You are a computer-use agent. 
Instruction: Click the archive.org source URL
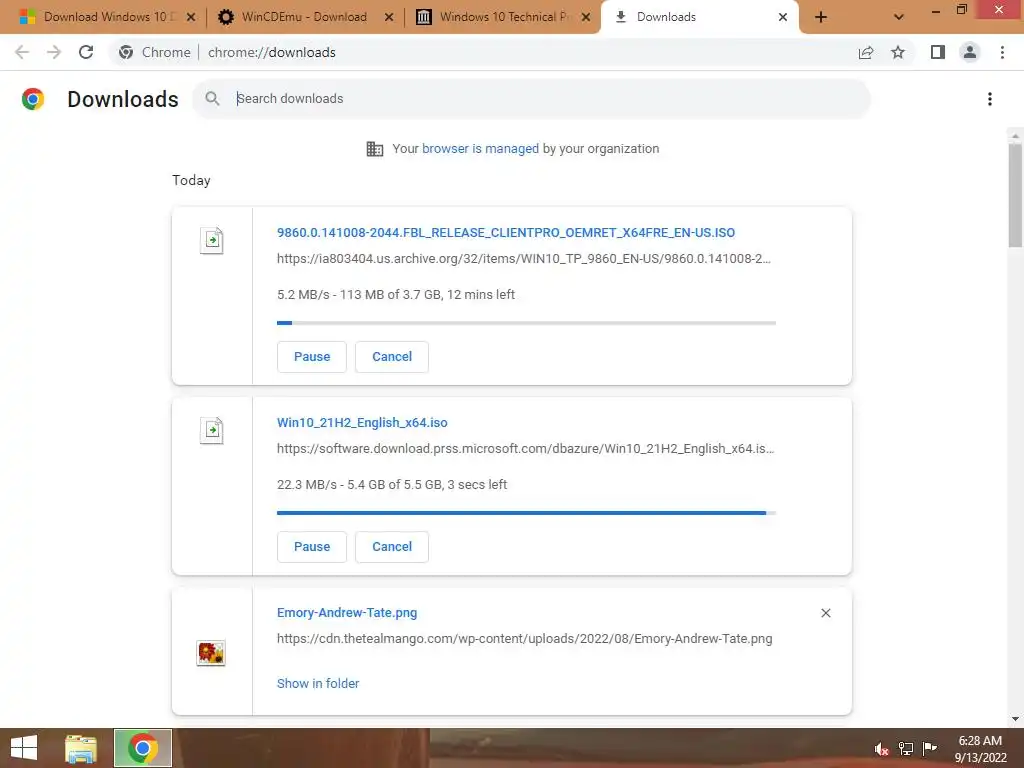coord(524,259)
